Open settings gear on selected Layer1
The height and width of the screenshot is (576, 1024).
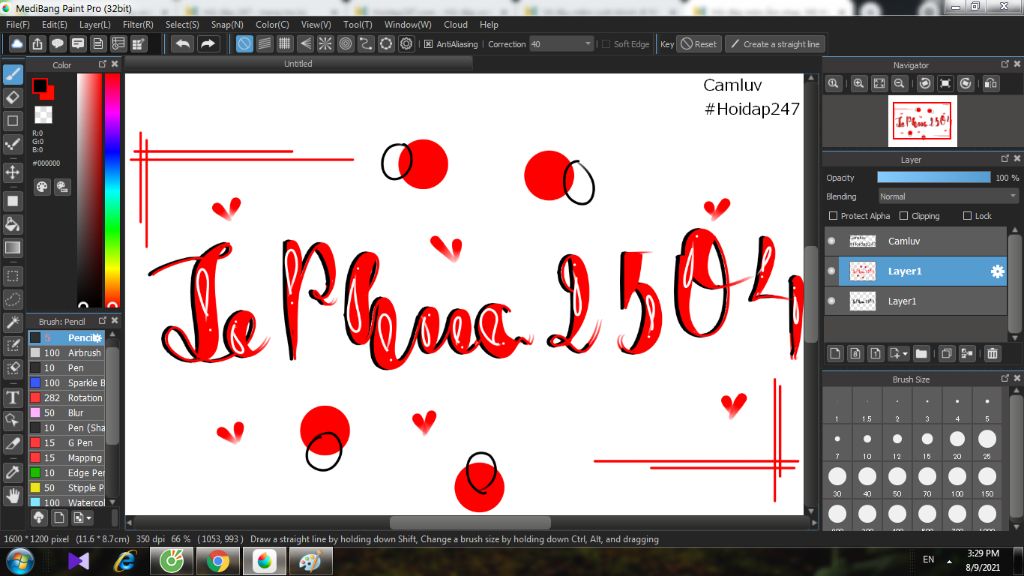point(997,271)
